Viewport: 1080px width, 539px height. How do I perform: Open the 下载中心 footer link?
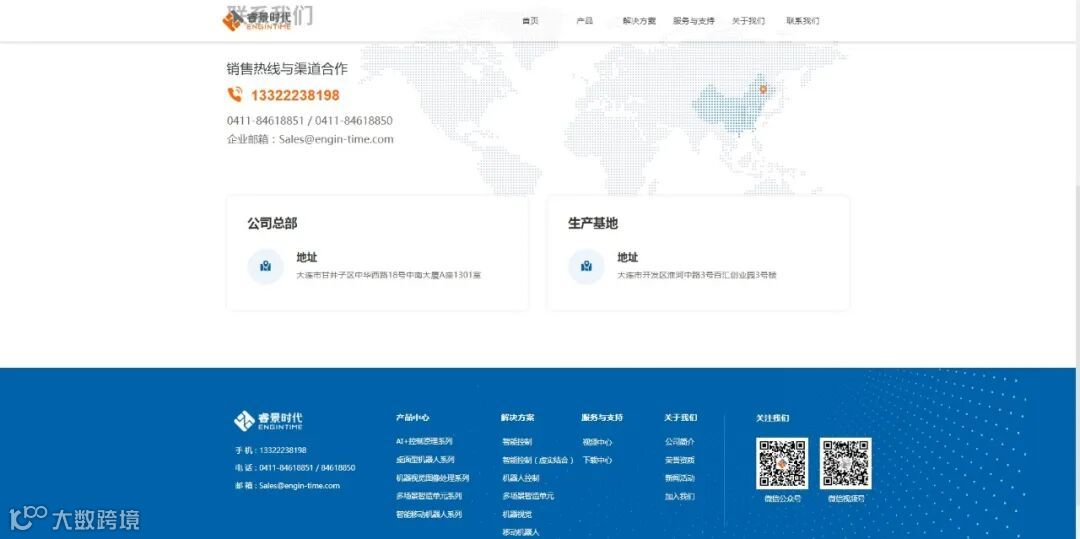(597, 460)
